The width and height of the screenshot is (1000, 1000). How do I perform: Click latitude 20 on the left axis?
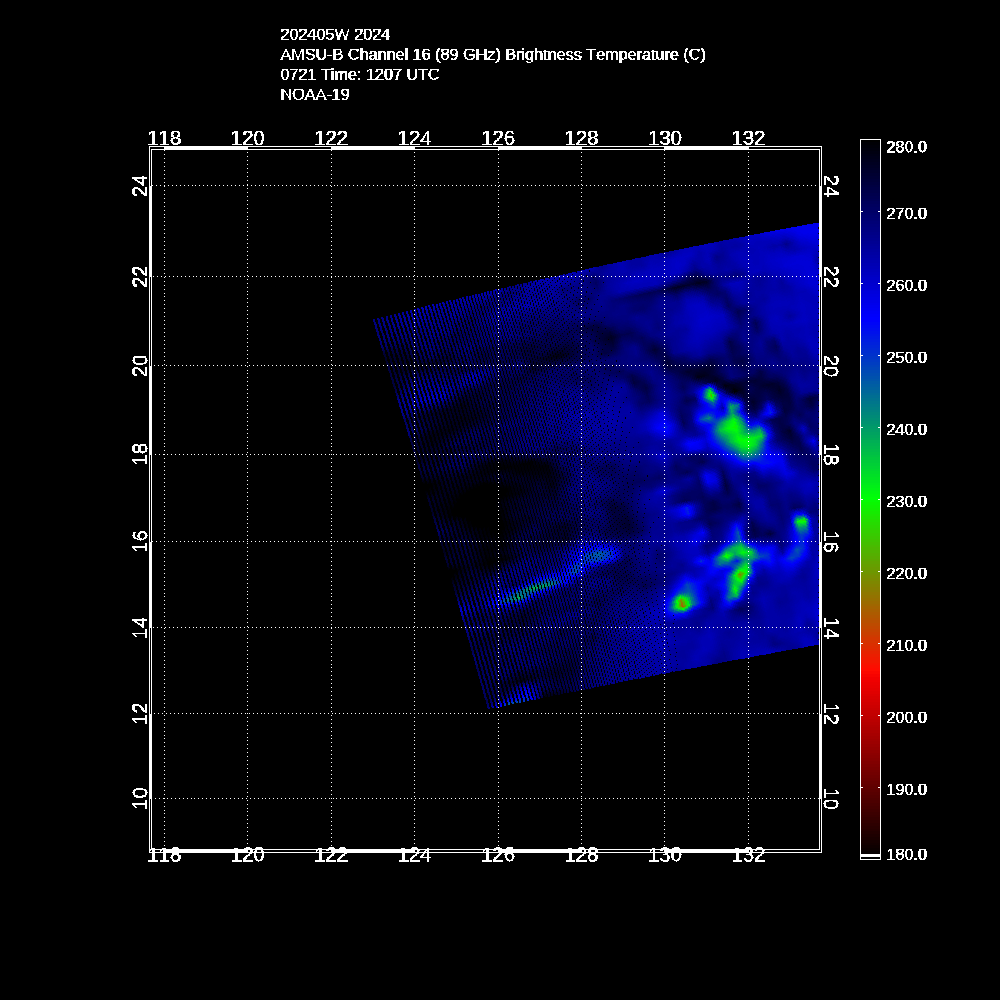(x=140, y=365)
